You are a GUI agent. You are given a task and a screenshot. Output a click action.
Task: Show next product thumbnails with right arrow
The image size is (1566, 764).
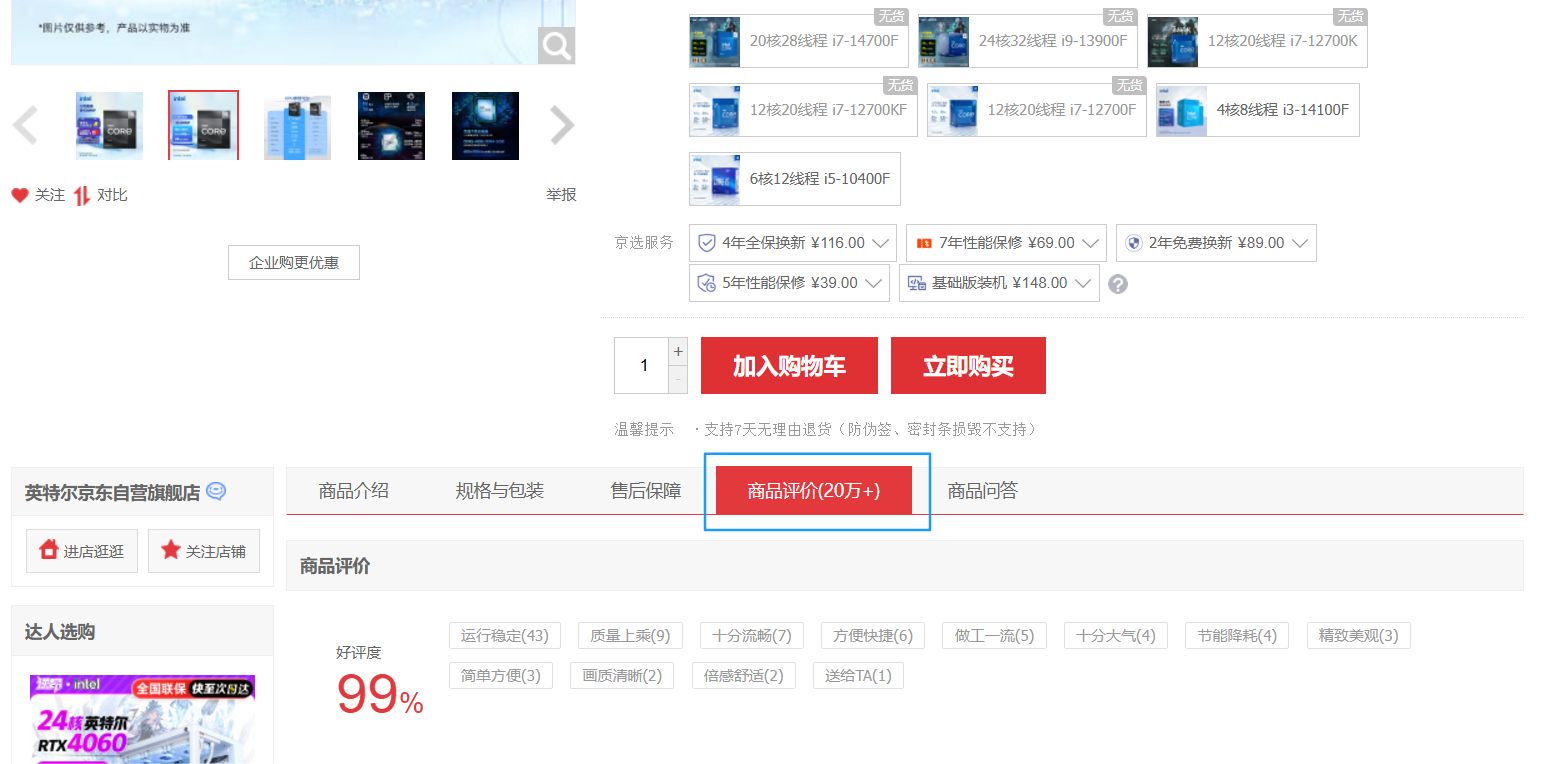coord(563,126)
